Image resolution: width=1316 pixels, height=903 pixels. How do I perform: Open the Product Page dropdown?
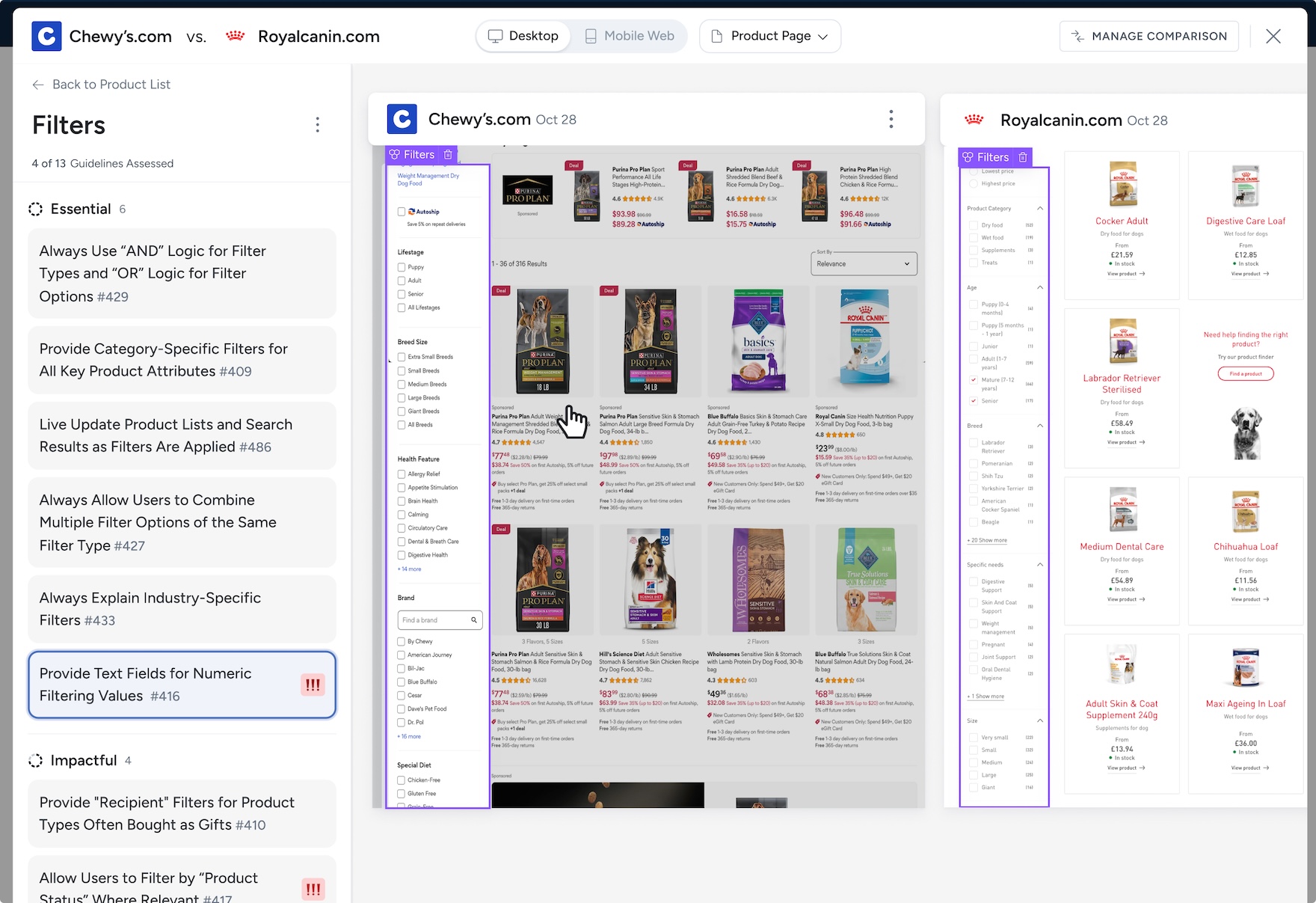pyautogui.click(x=770, y=36)
